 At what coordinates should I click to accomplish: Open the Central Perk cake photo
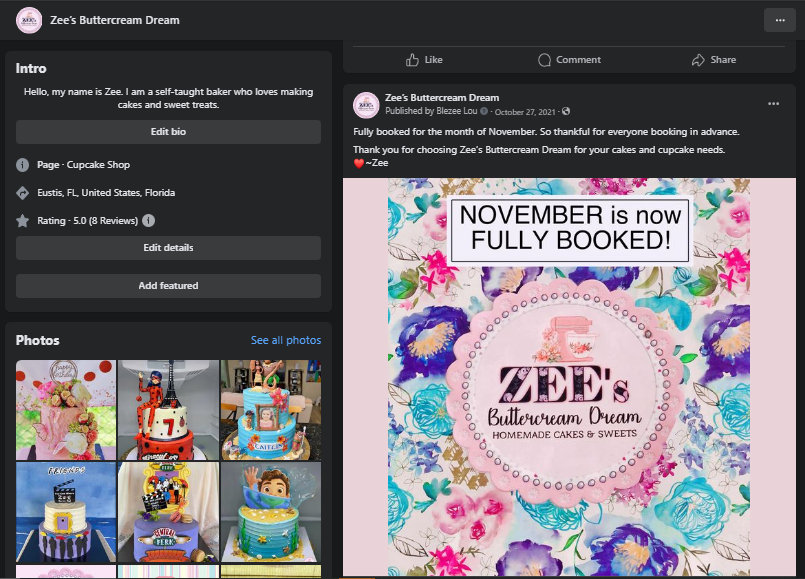click(168, 512)
